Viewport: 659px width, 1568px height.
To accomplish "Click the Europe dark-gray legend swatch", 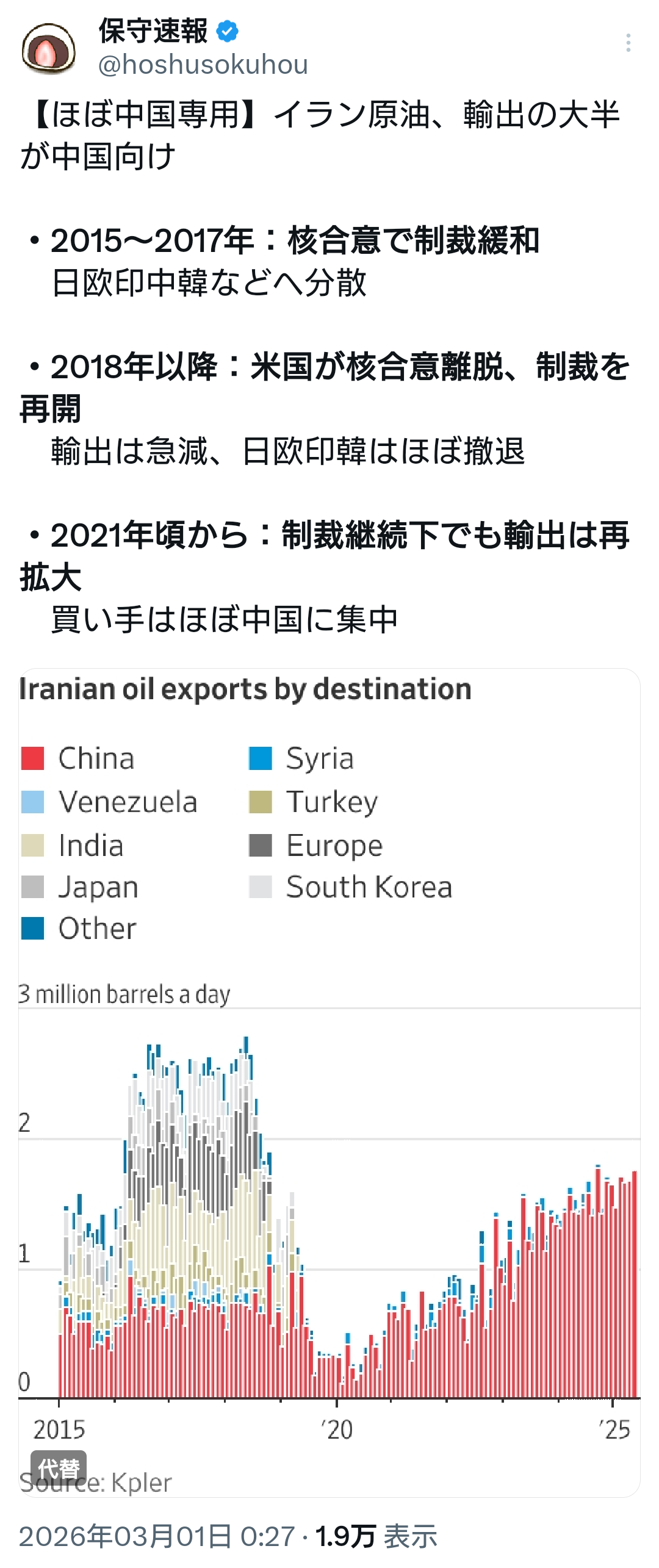I will tap(260, 846).
